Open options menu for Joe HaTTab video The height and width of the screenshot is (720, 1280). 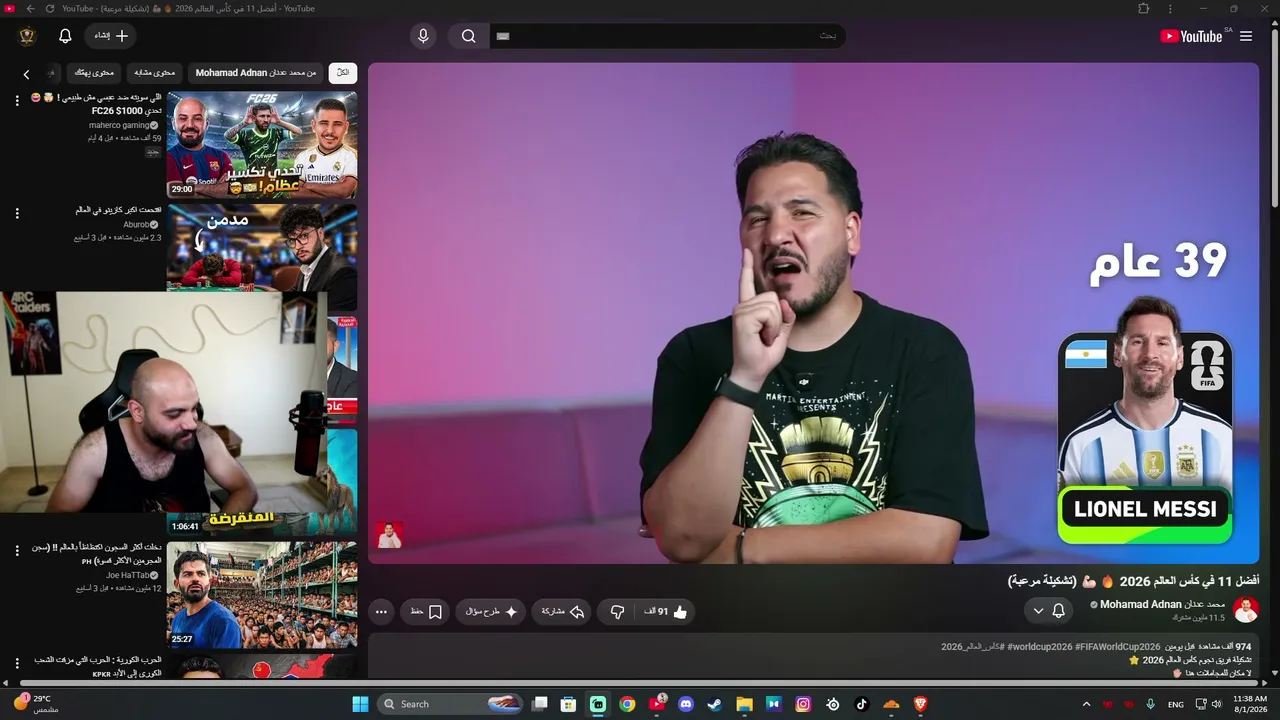click(x=17, y=551)
